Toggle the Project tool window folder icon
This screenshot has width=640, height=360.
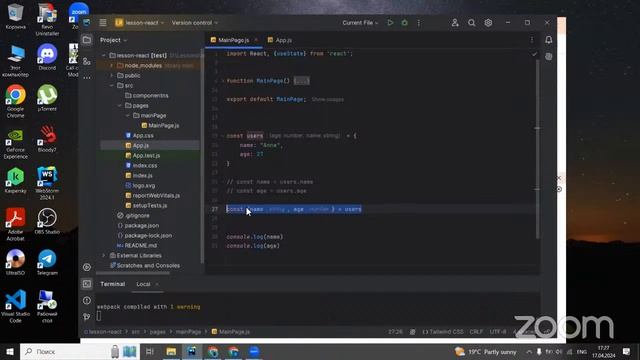tap(87, 40)
